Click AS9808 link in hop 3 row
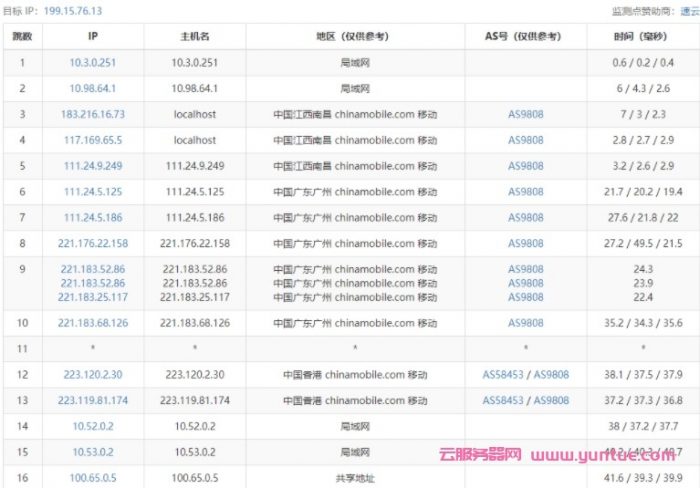This screenshot has width=700, height=488. (x=525, y=114)
